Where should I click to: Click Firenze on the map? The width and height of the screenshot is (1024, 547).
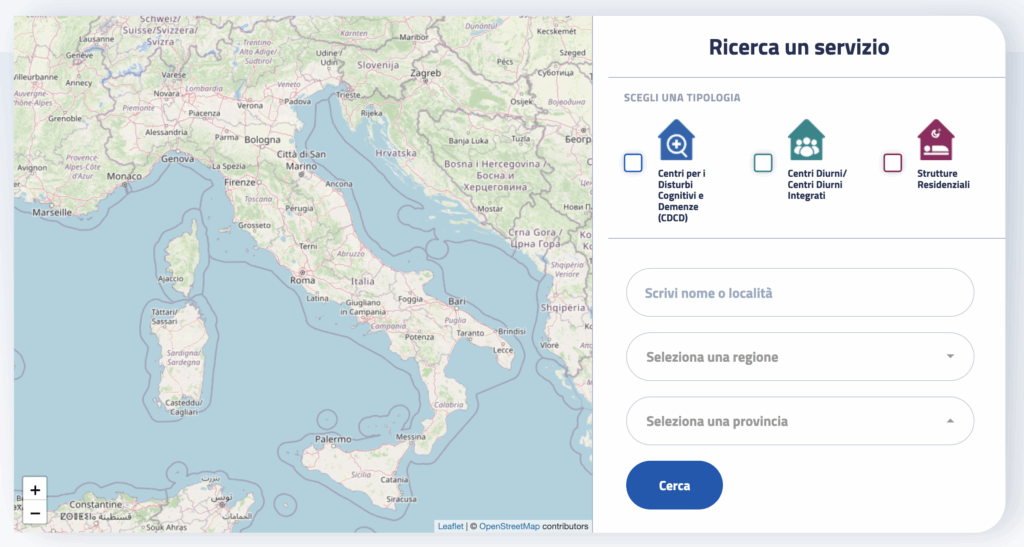(240, 182)
